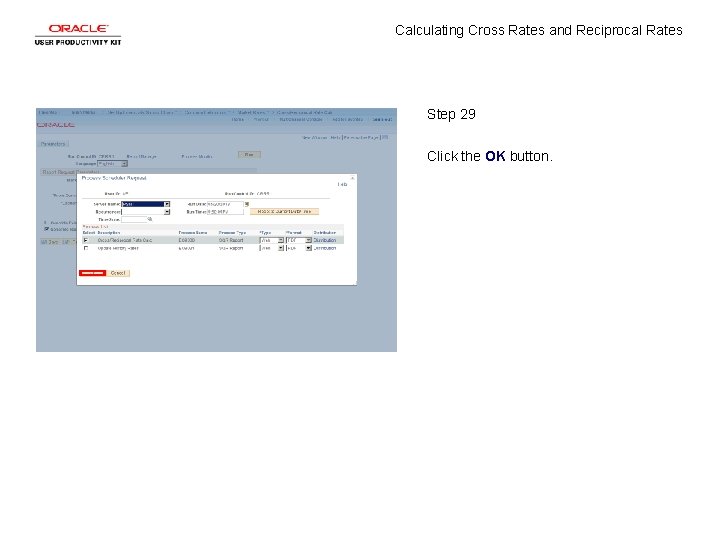Image resolution: width=720 pixels, height=540 pixels.
Task: Click New Window link on background page
Action: (314, 137)
